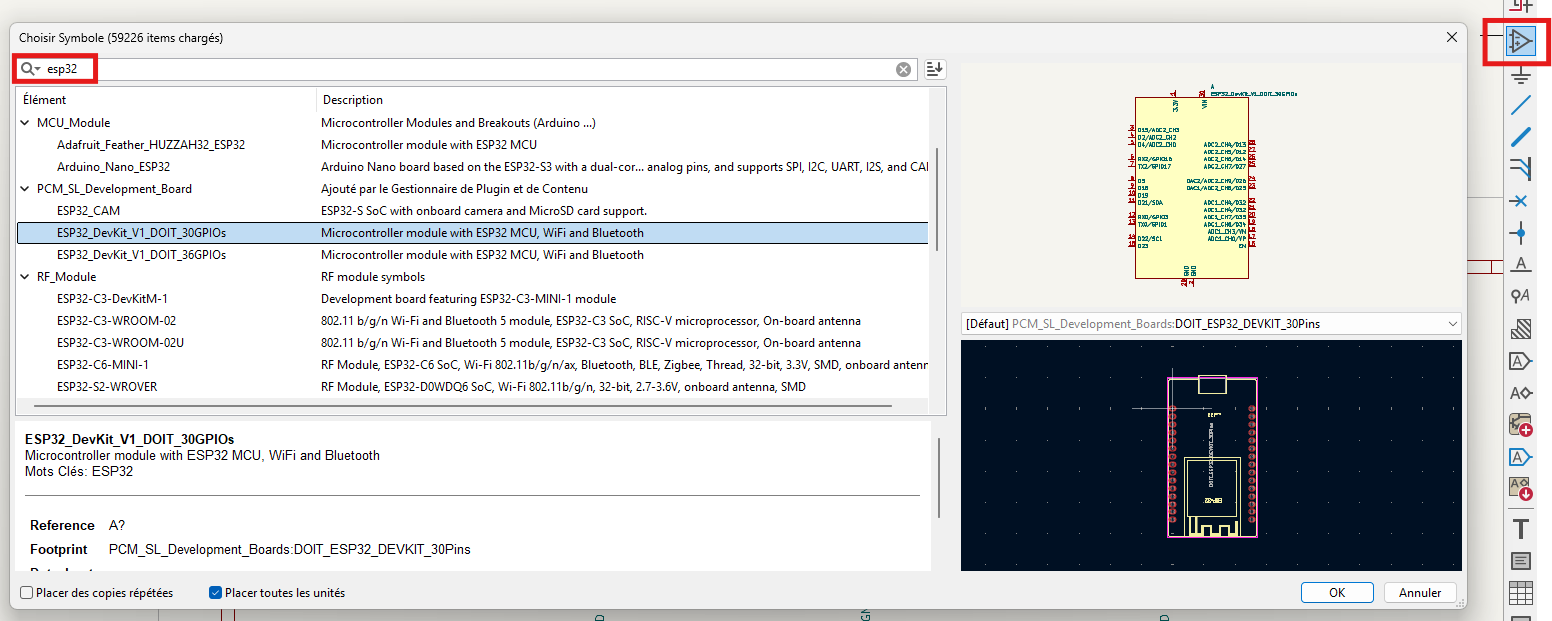Viewport: 1552px width, 621px height.
Task: Select the Place Power Symbol tool
Action: point(1520,74)
